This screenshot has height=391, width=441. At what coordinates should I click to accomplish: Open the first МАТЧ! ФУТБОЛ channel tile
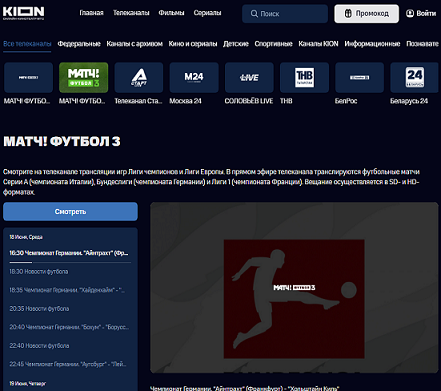tap(28, 77)
